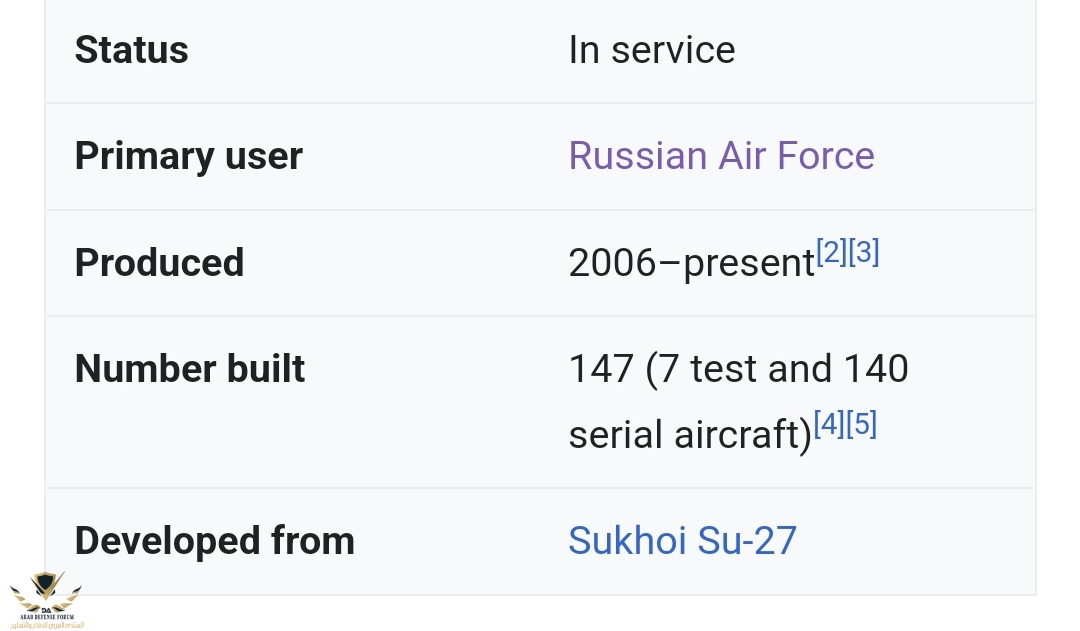Image resolution: width=1080 pixels, height=631 pixels.
Task: Open the Russian Air Force link
Action: coord(721,156)
